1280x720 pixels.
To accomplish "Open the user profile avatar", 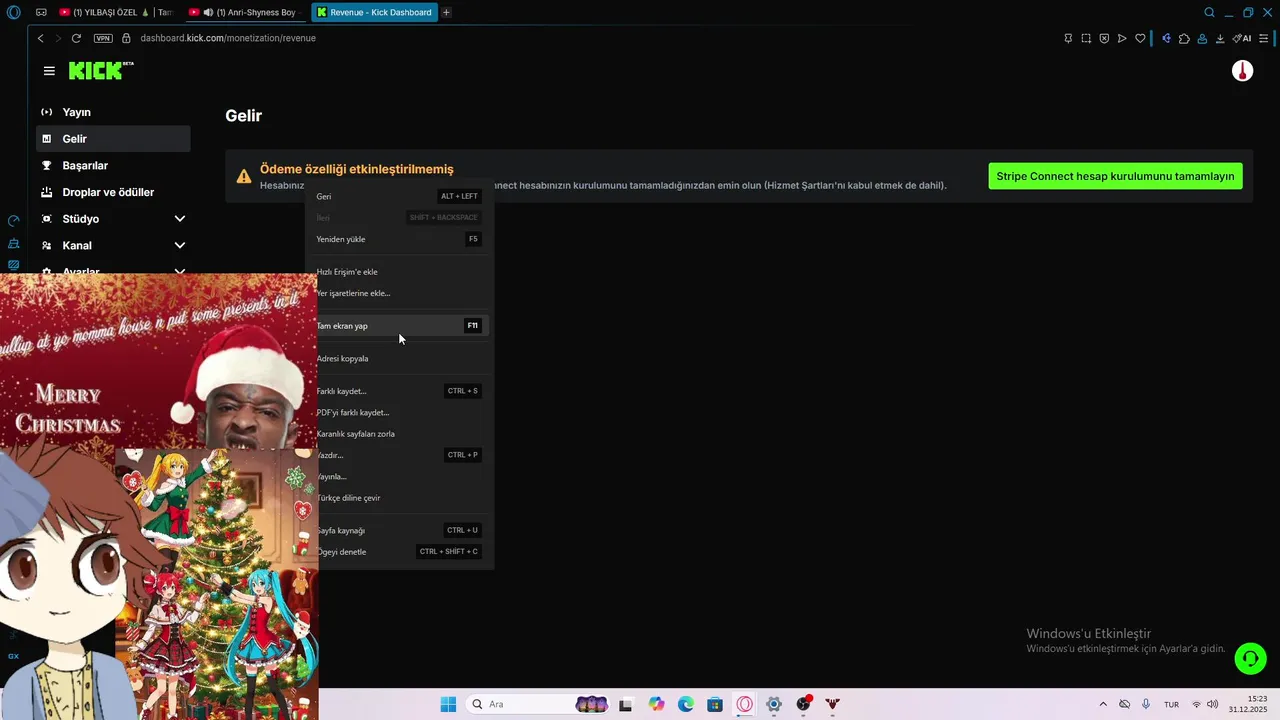I will click(1242, 71).
